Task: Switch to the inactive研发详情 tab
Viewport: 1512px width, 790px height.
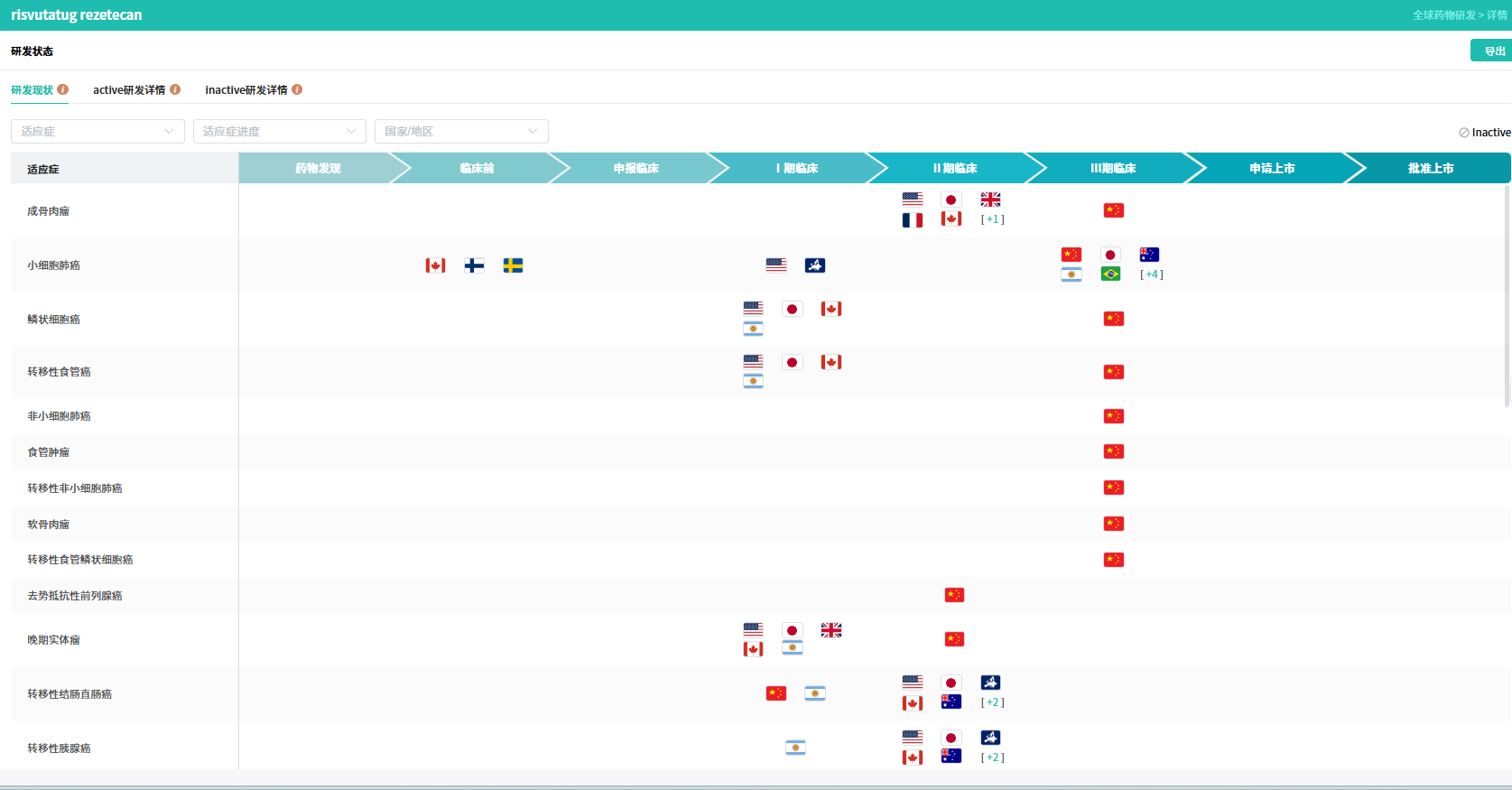Action: pyautogui.click(x=246, y=89)
